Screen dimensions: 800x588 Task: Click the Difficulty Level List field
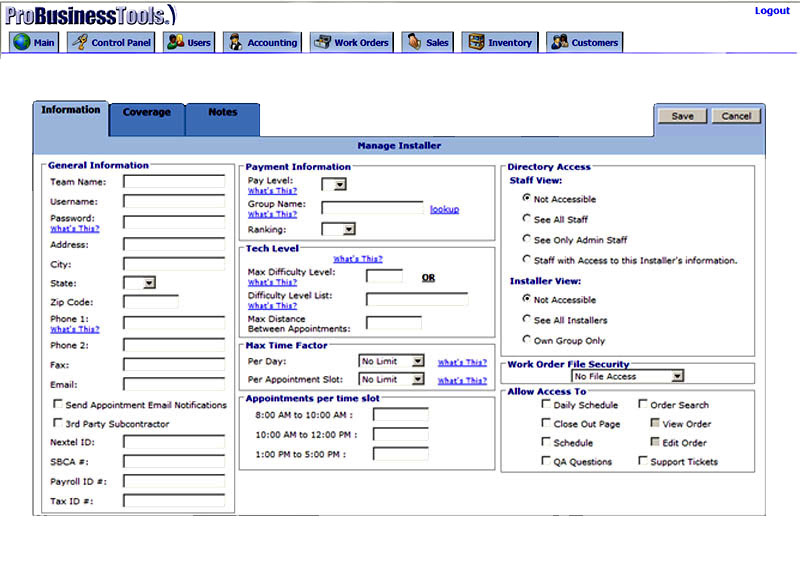417,299
